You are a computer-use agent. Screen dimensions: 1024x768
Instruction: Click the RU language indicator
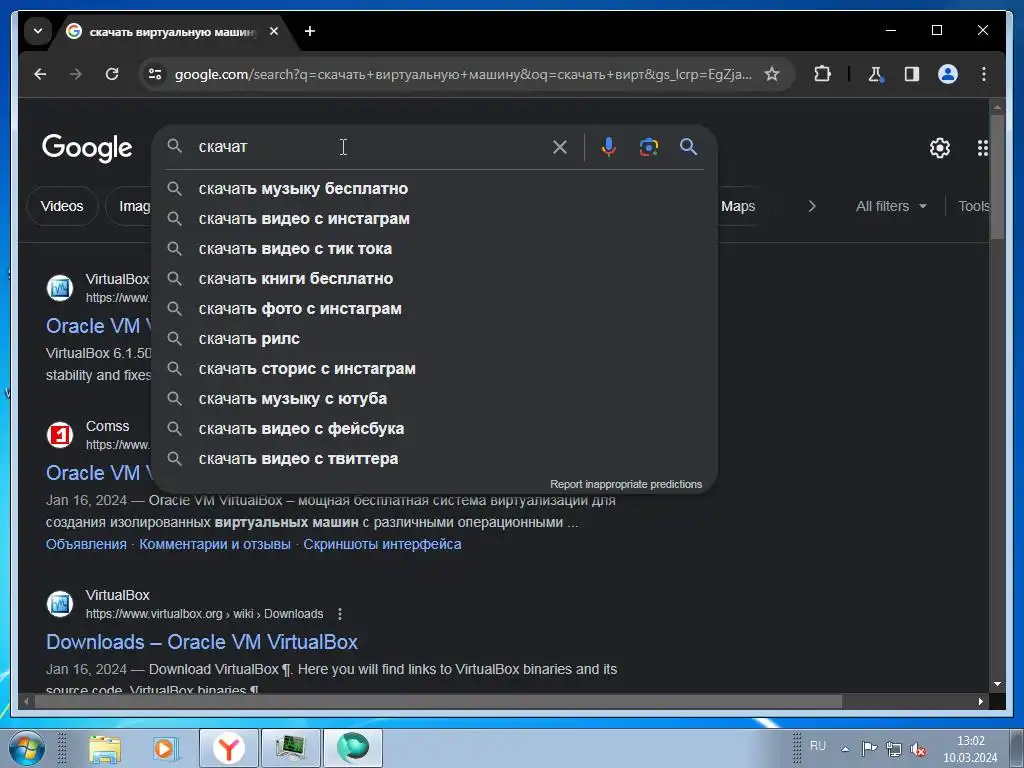818,746
